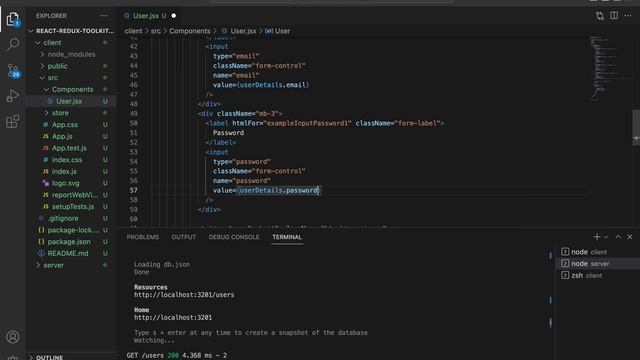The image size is (640, 360).
Task: Open the Extensions view
Action: tap(13, 121)
